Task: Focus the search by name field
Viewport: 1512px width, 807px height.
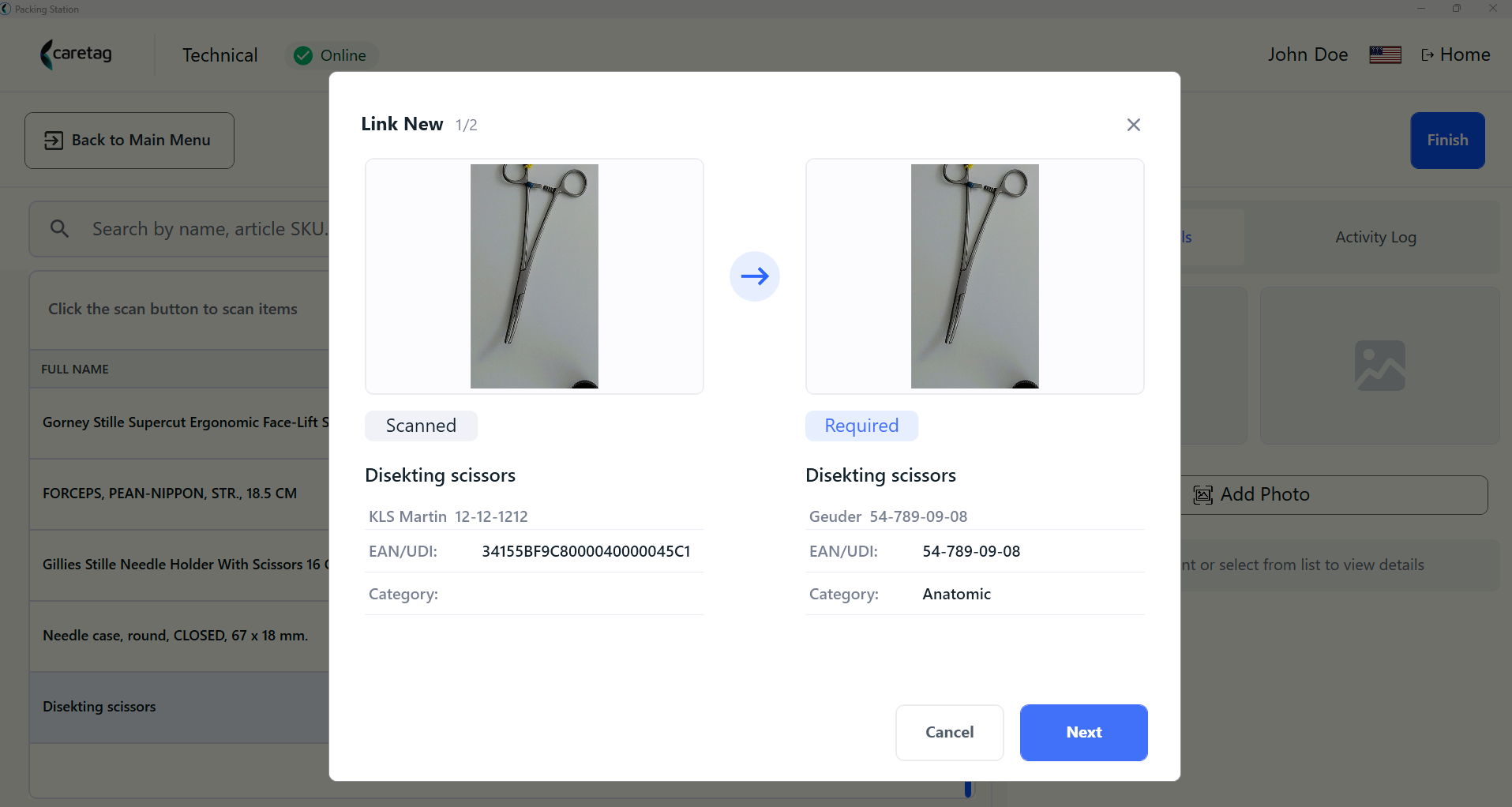Action: 209,229
